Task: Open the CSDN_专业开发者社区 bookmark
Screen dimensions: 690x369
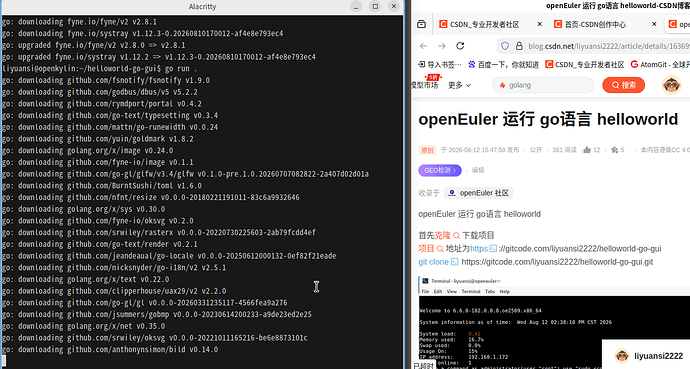Action: [584, 65]
